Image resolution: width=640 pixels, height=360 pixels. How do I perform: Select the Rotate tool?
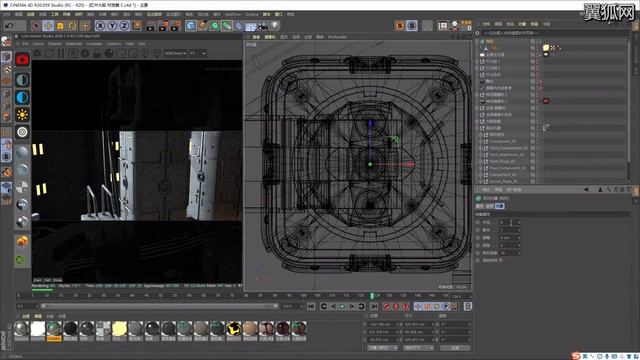[72, 26]
